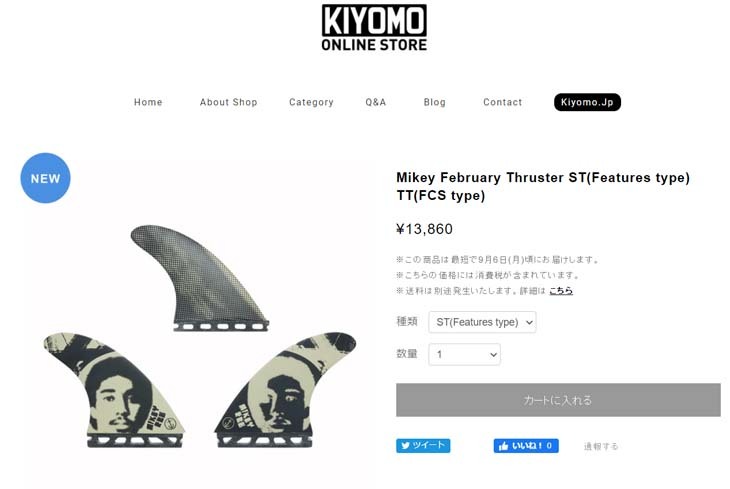
Task: Open the Q&A page
Action: (x=376, y=102)
